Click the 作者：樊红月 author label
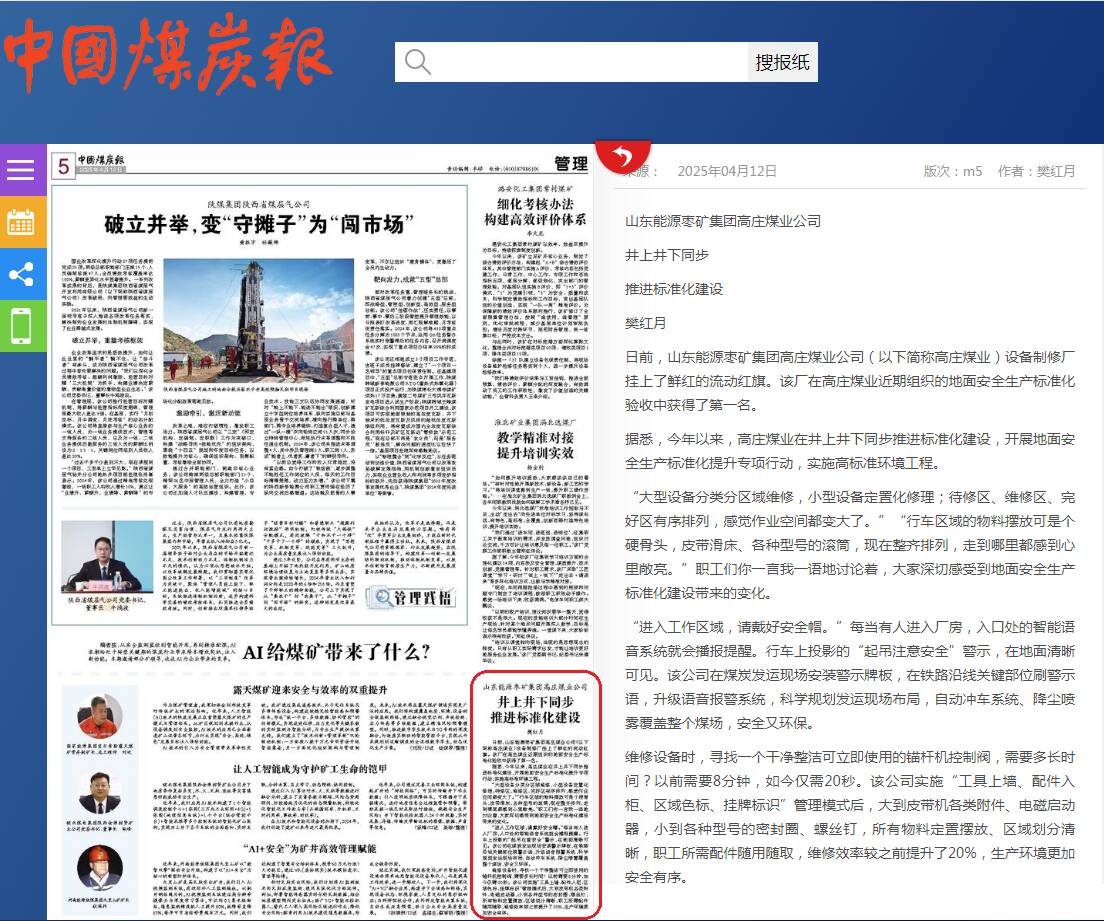This screenshot has height=921, width=1104. (x=1036, y=171)
